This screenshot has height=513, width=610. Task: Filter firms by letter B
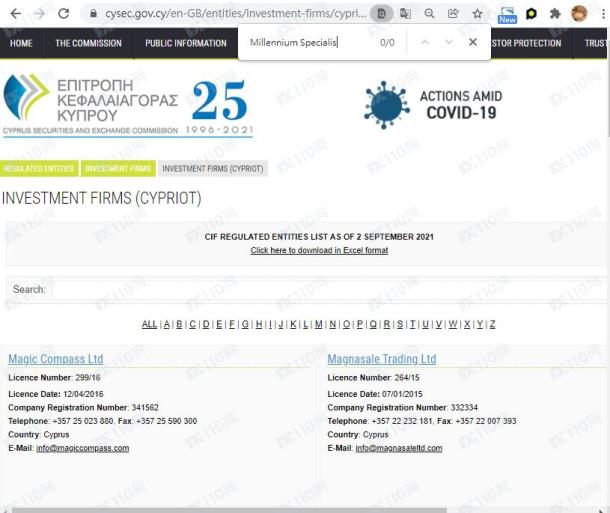(x=179, y=324)
